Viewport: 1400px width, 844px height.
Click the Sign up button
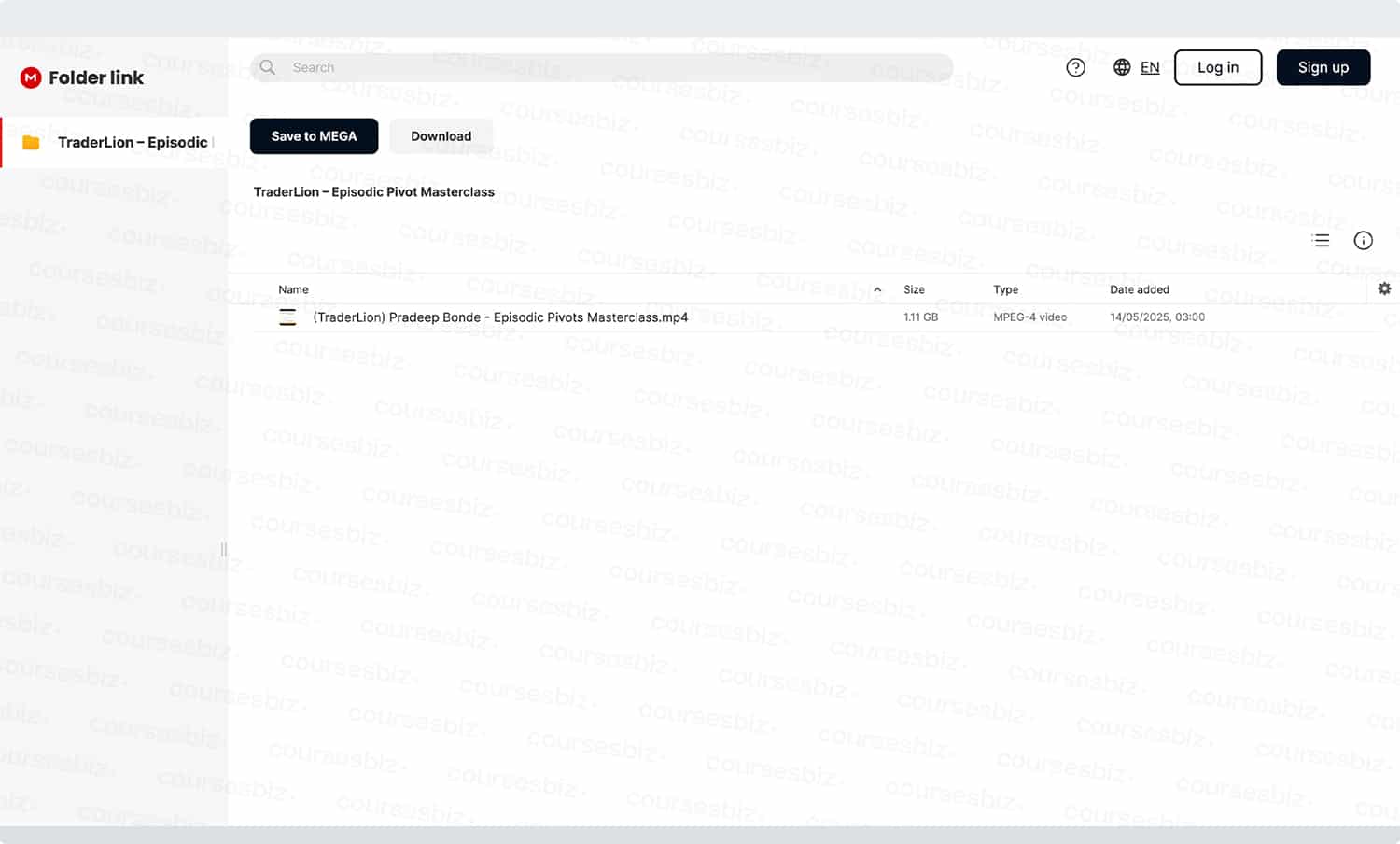click(x=1323, y=67)
